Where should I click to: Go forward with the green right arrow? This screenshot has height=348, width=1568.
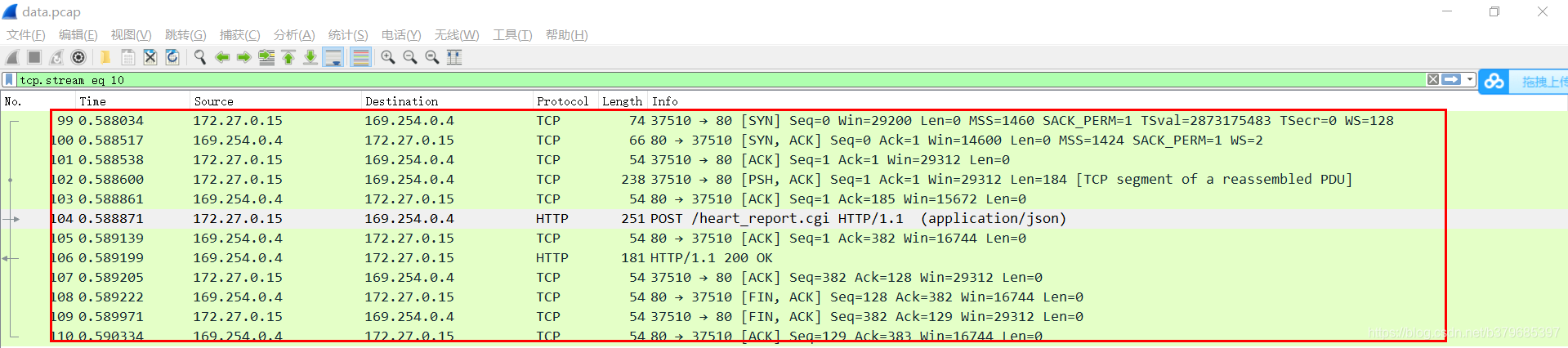pyautogui.click(x=244, y=57)
